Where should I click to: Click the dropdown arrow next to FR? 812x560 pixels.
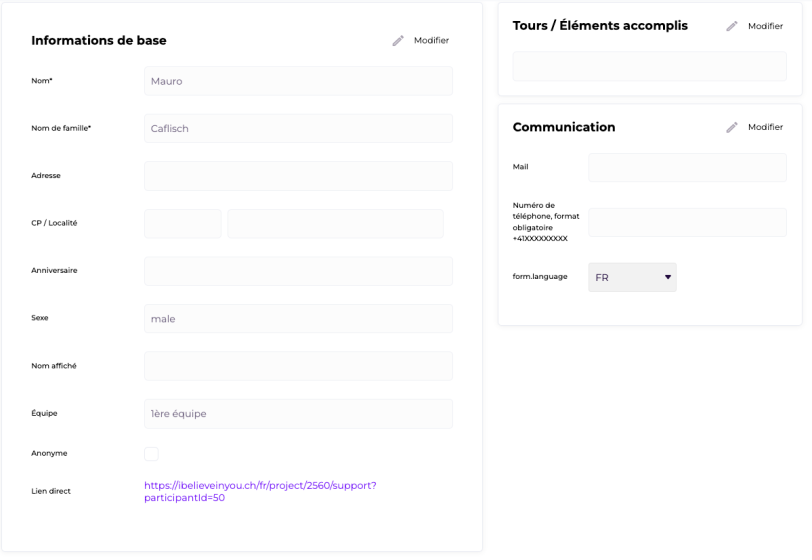point(668,277)
